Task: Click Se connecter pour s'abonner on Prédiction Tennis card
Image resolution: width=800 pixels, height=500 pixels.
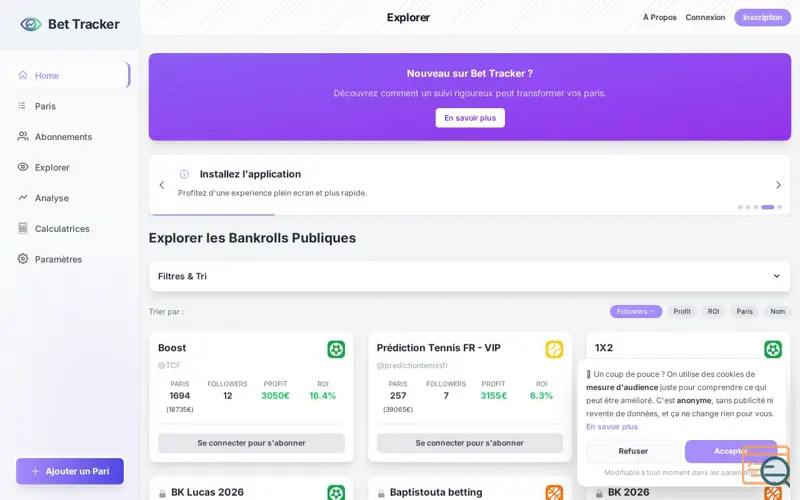Action: (470, 443)
